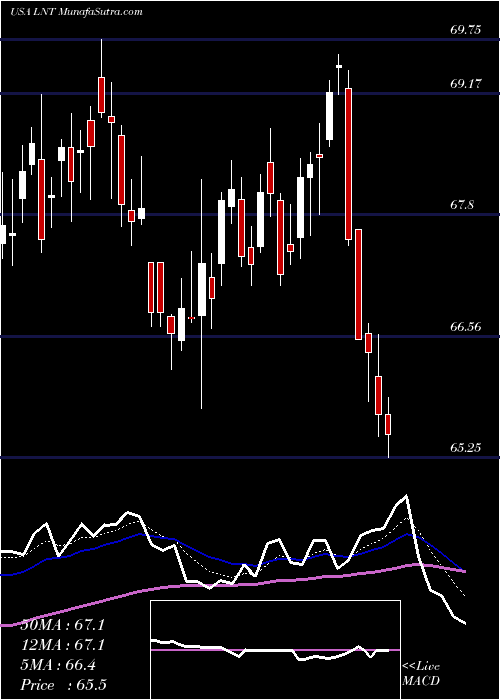
Task: Select the 69.75 price level label
Action: coord(466,30)
